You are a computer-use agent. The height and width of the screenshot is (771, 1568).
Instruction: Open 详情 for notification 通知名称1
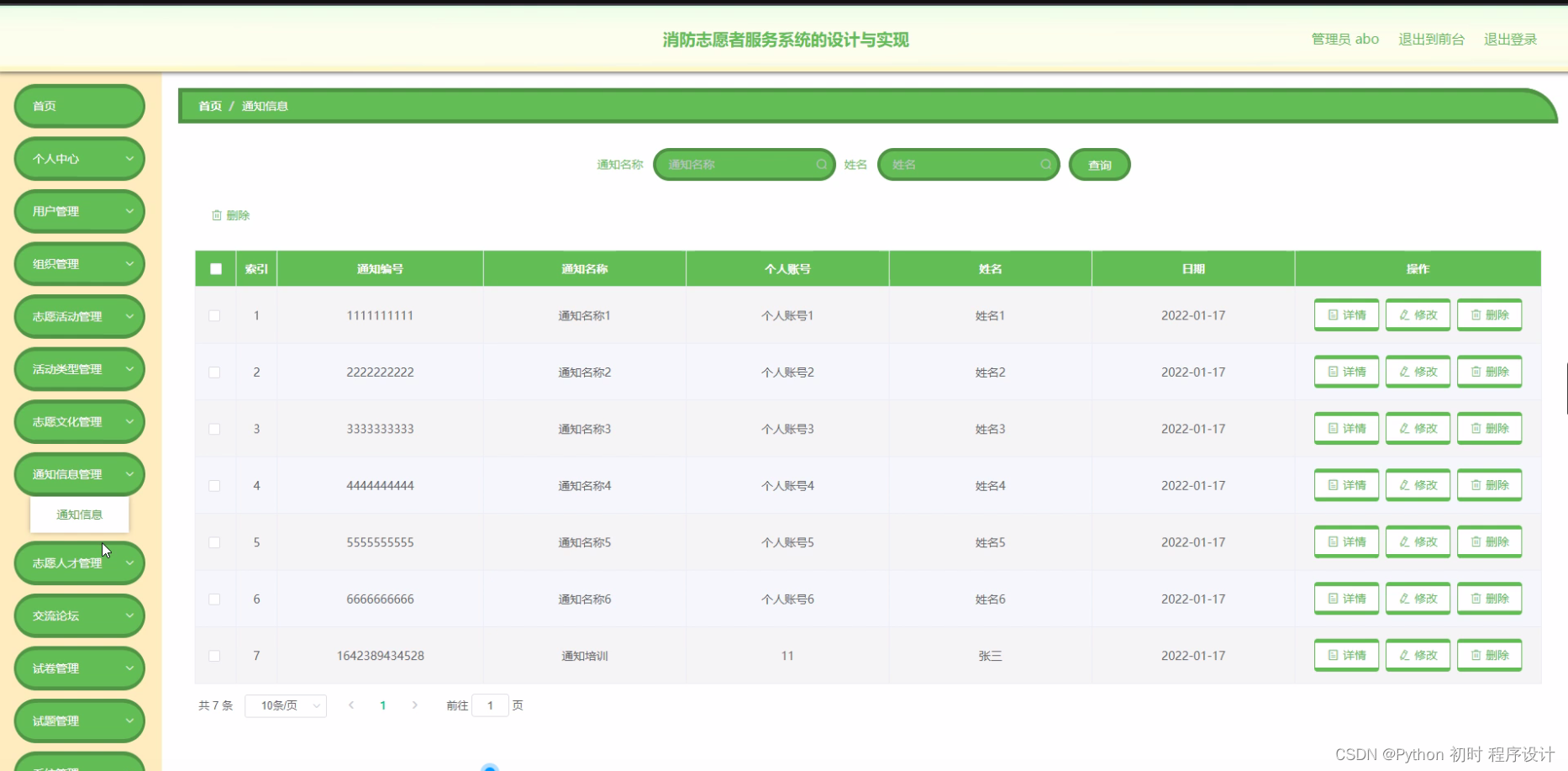[x=1345, y=314]
